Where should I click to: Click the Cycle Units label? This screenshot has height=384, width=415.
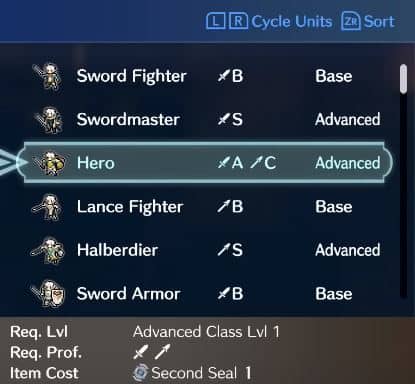292,22
